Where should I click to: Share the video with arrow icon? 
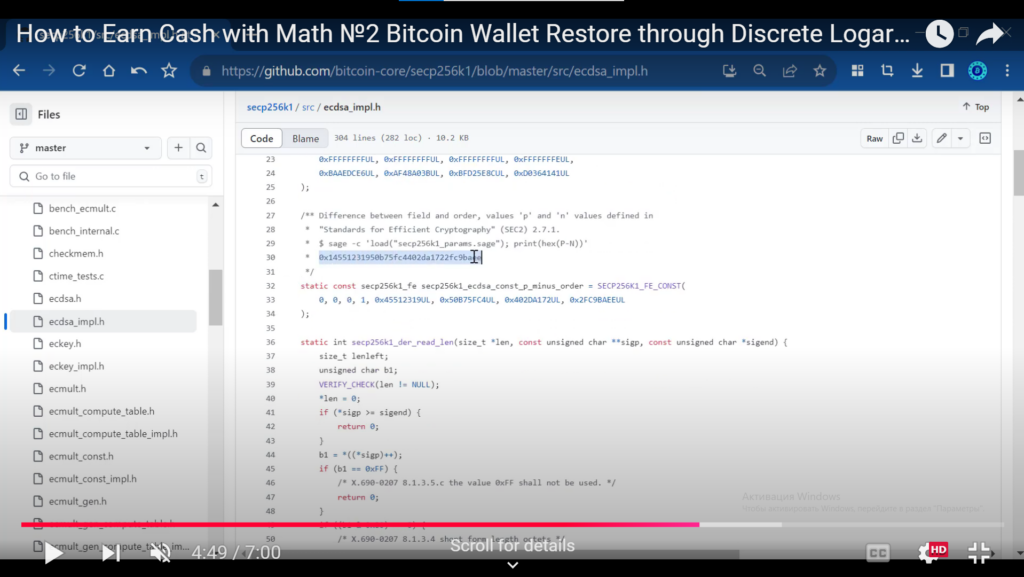(x=989, y=34)
